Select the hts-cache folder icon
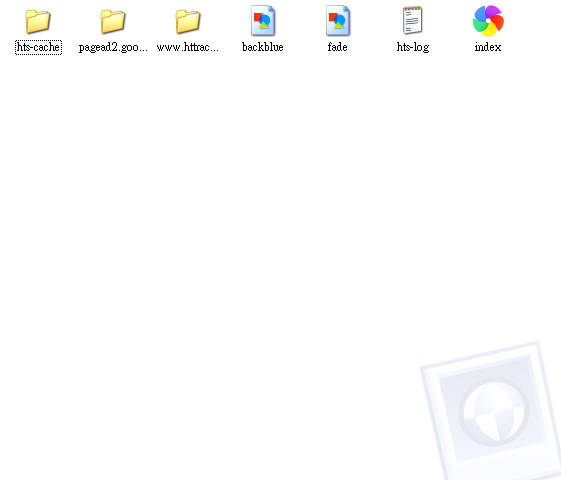561x480 pixels. [x=38, y=21]
